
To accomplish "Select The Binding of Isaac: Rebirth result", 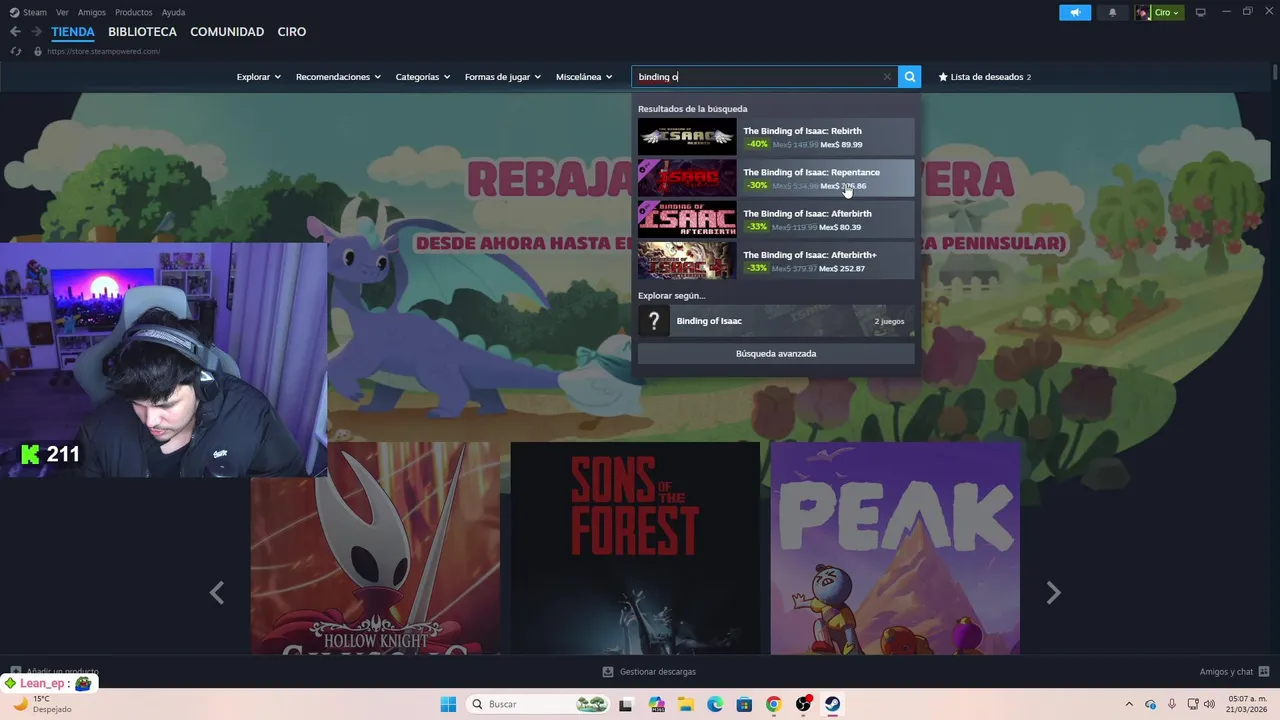I will pos(776,137).
